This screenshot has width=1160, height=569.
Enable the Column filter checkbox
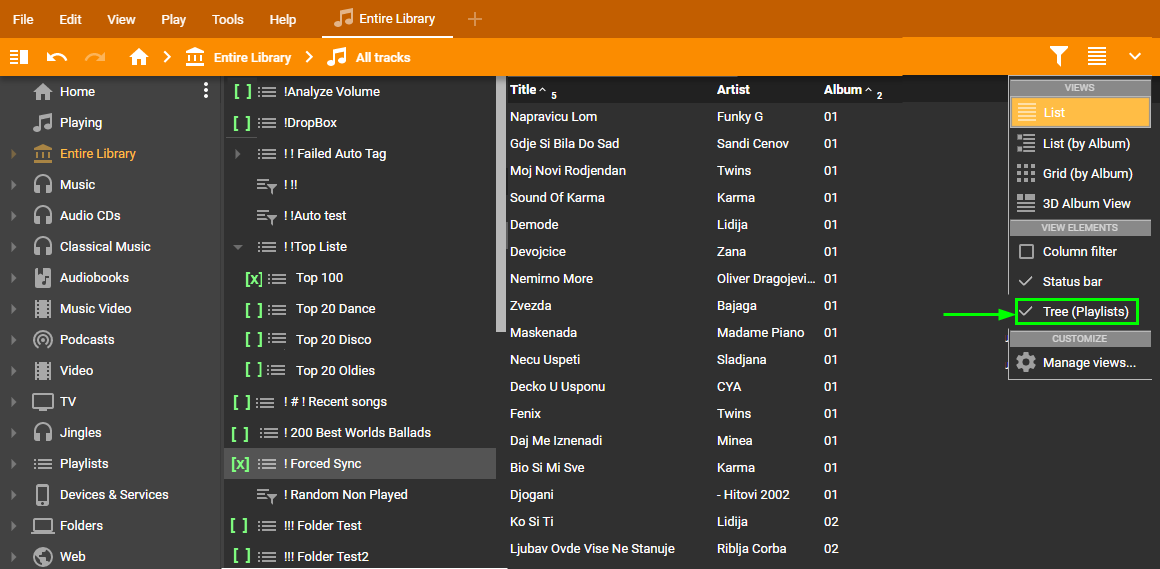pos(1026,252)
